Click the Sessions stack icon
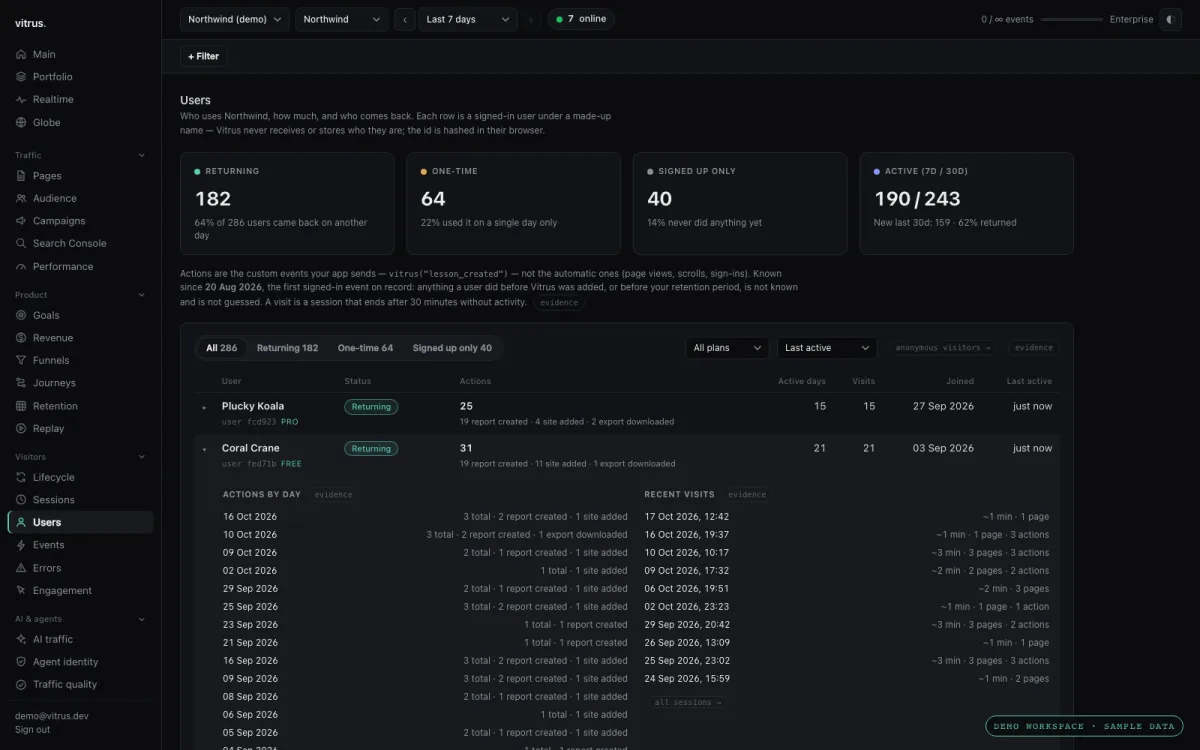The image size is (1200, 750). (x=21, y=500)
